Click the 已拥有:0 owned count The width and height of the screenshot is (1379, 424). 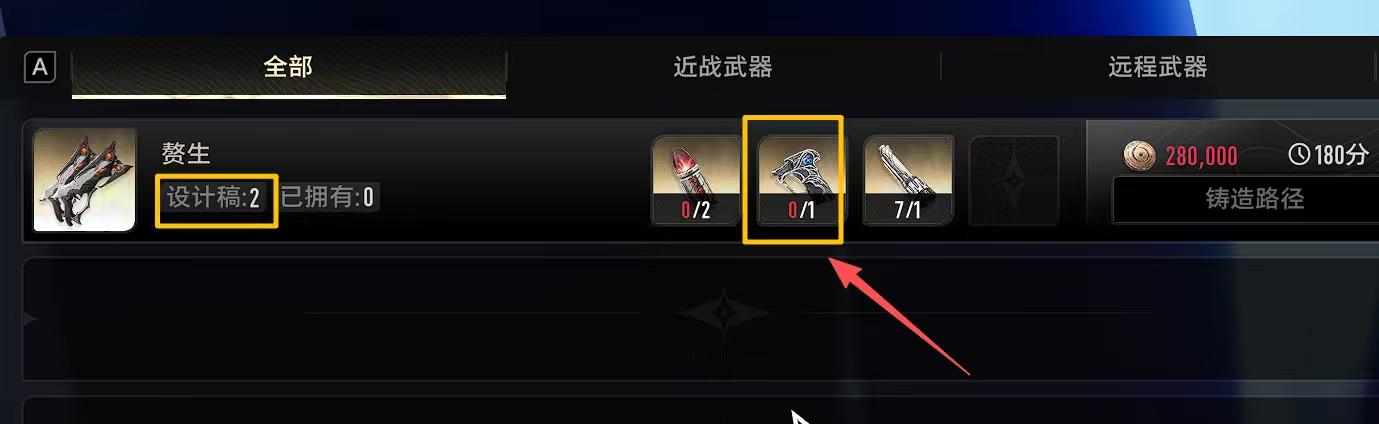click(327, 197)
